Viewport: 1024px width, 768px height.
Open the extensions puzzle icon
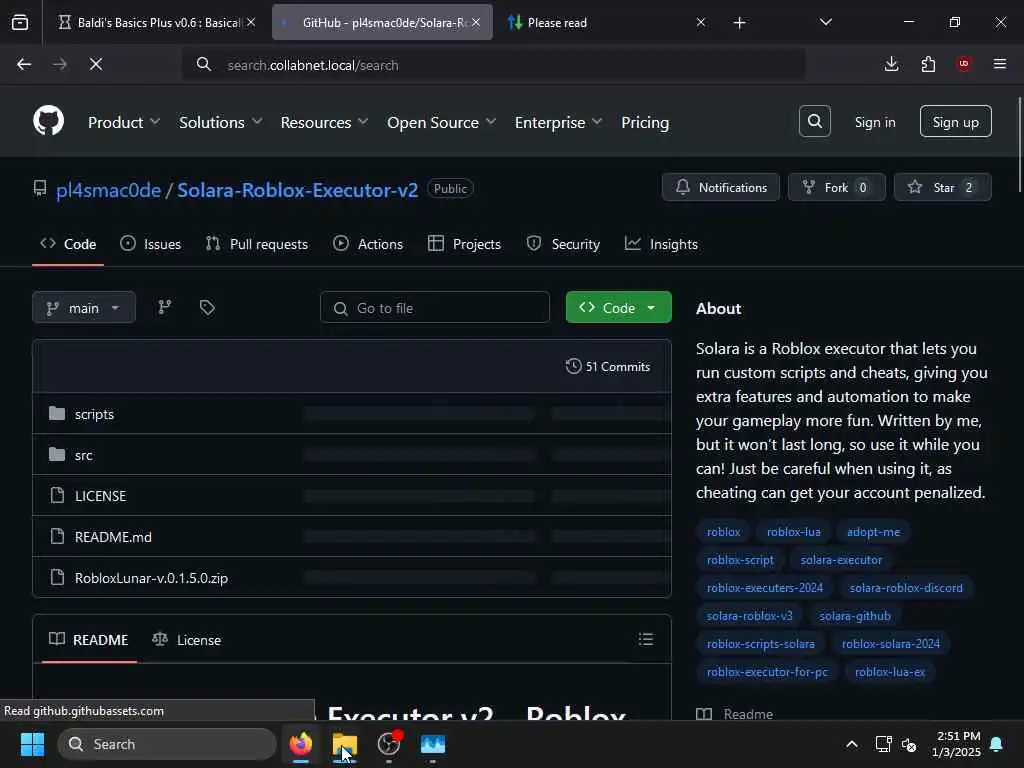click(928, 64)
